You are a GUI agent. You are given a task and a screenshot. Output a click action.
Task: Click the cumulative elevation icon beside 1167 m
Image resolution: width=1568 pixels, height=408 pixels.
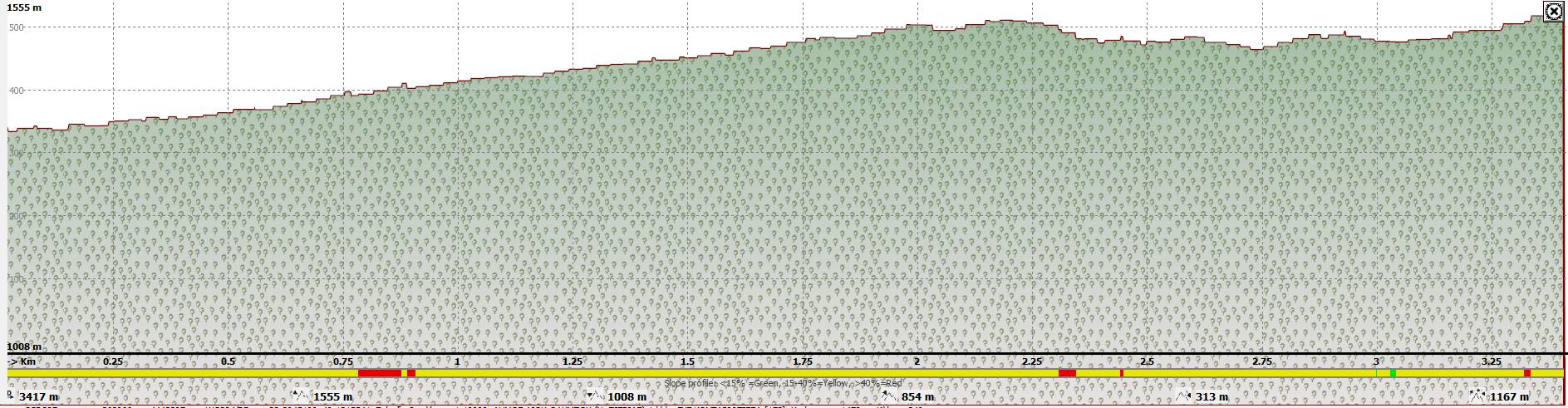tap(1477, 396)
